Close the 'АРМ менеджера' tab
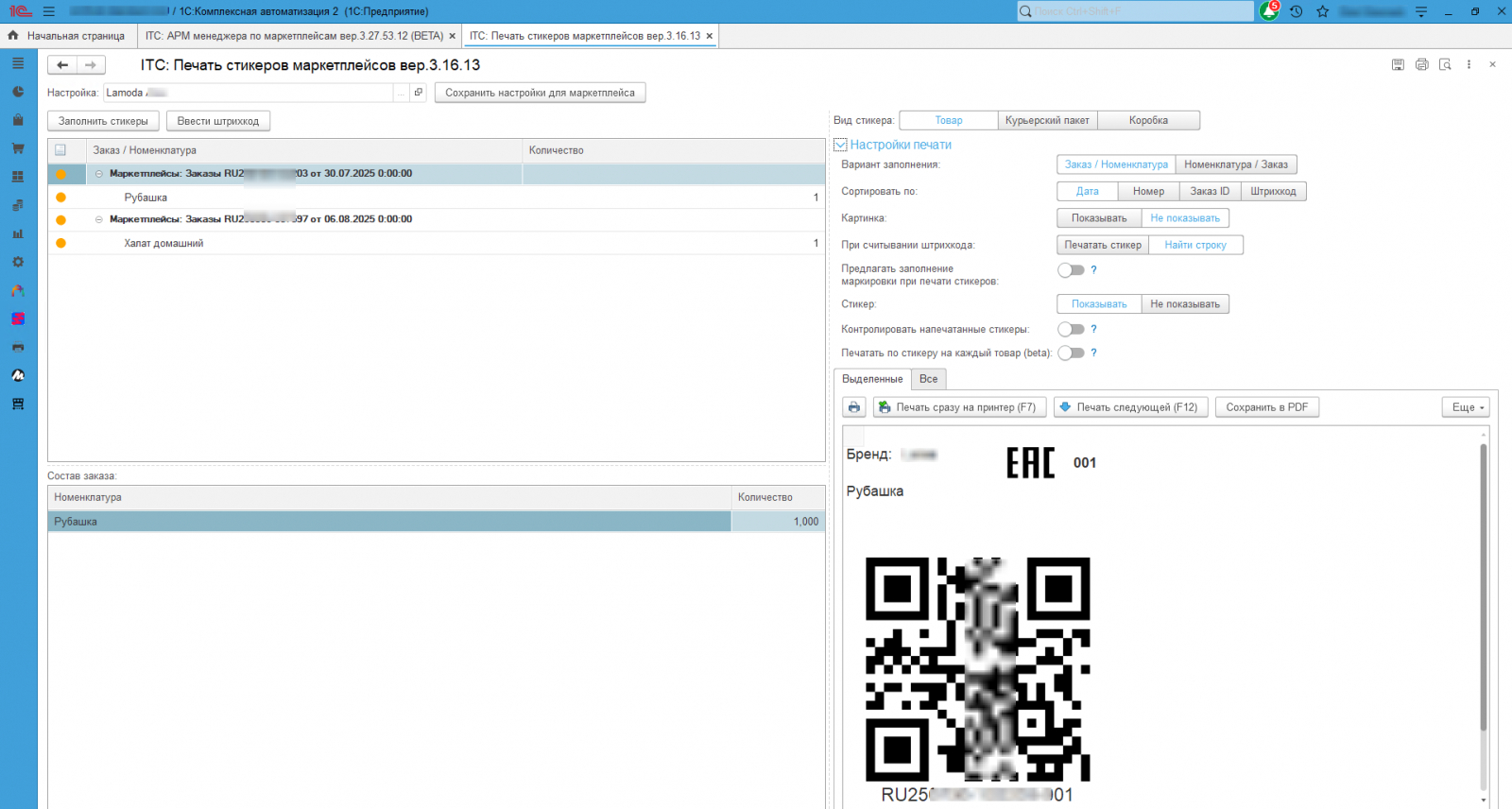 tap(452, 36)
